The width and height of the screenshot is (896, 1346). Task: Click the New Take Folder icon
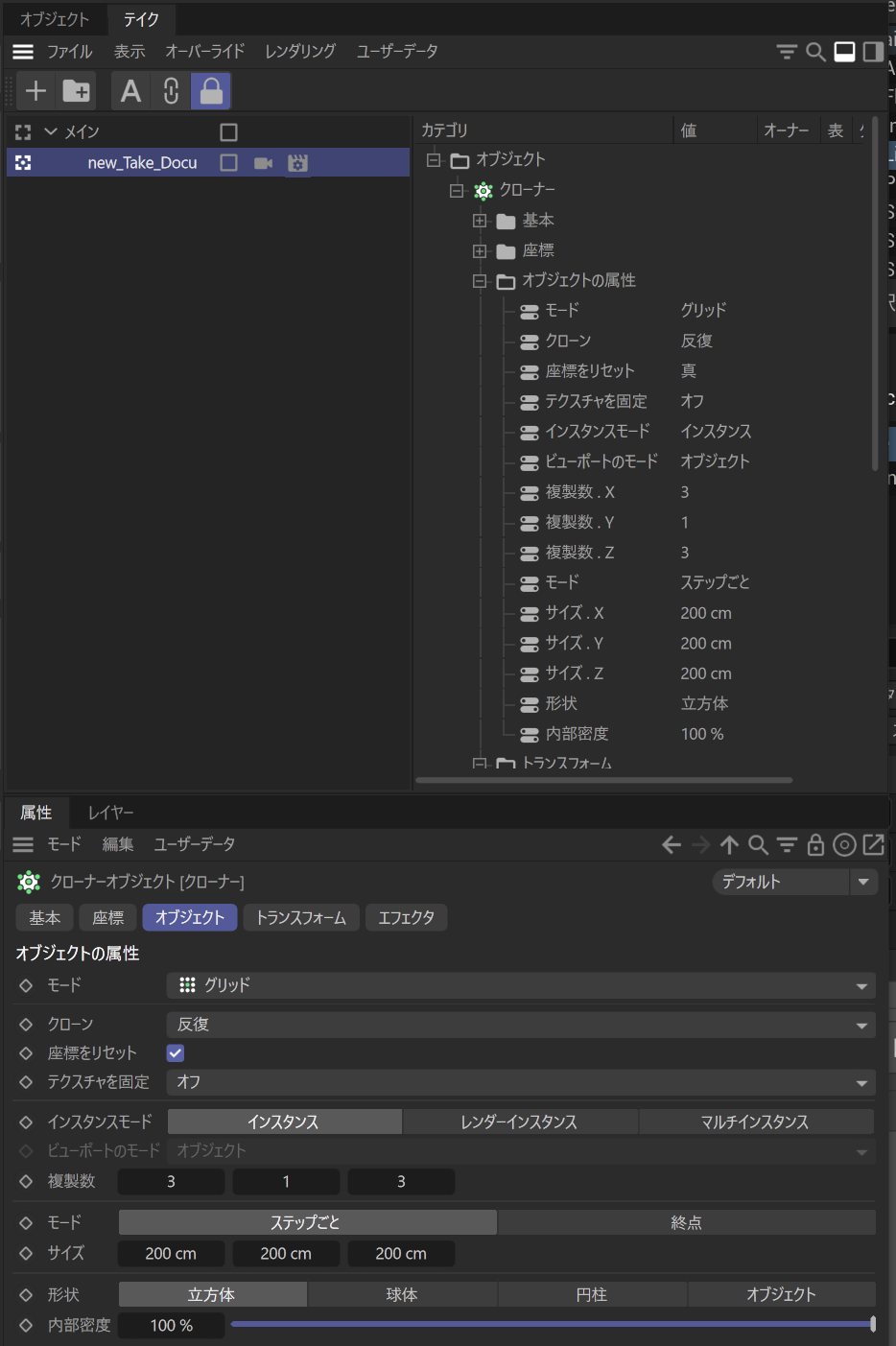(x=77, y=91)
